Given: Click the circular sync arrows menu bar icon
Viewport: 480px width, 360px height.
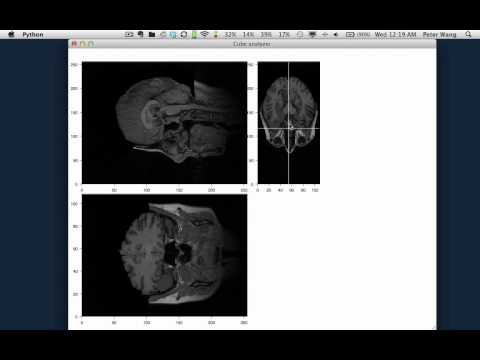Looking at the screenshot, I should point(184,34).
